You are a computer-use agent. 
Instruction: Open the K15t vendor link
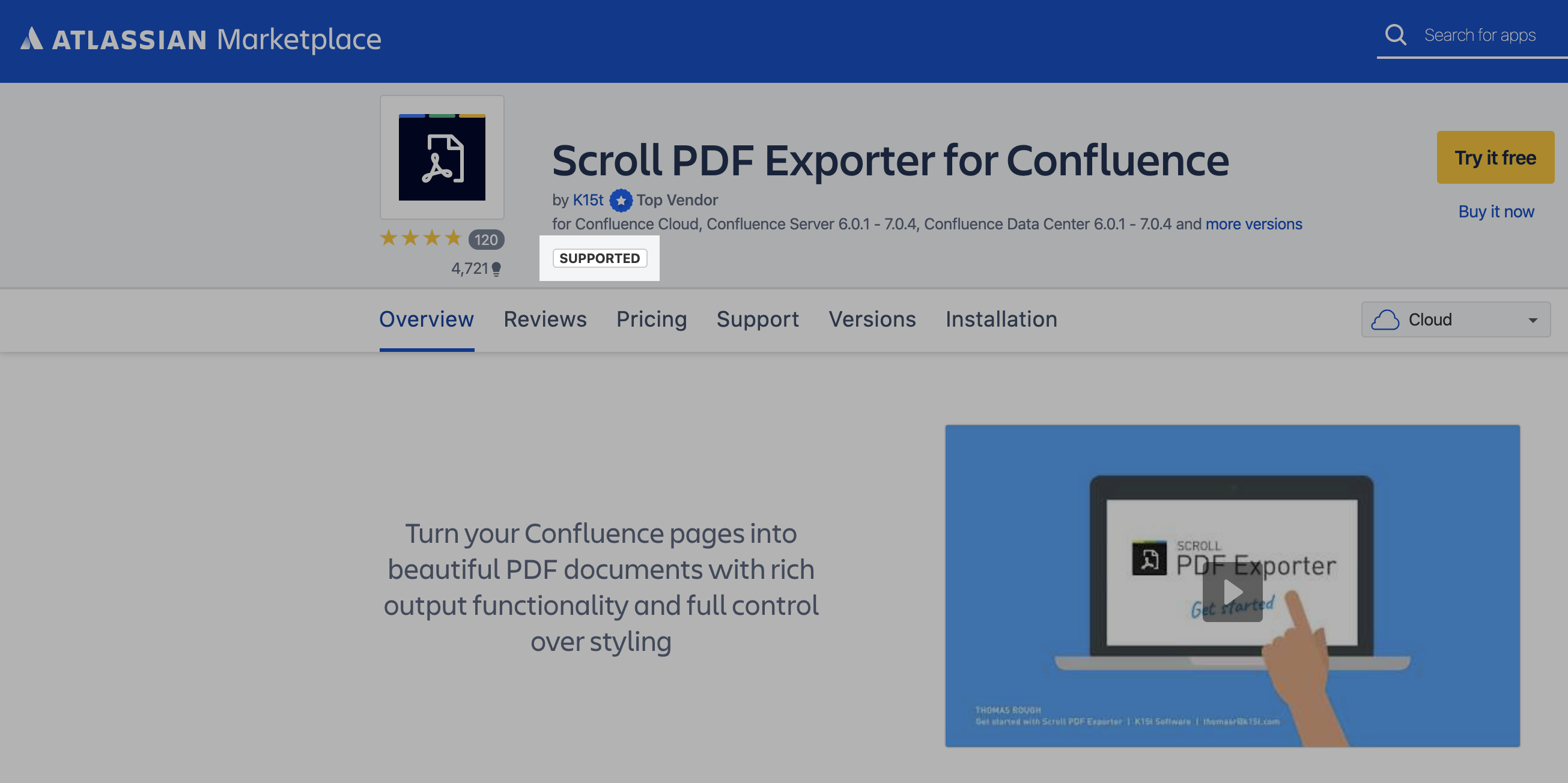(588, 200)
